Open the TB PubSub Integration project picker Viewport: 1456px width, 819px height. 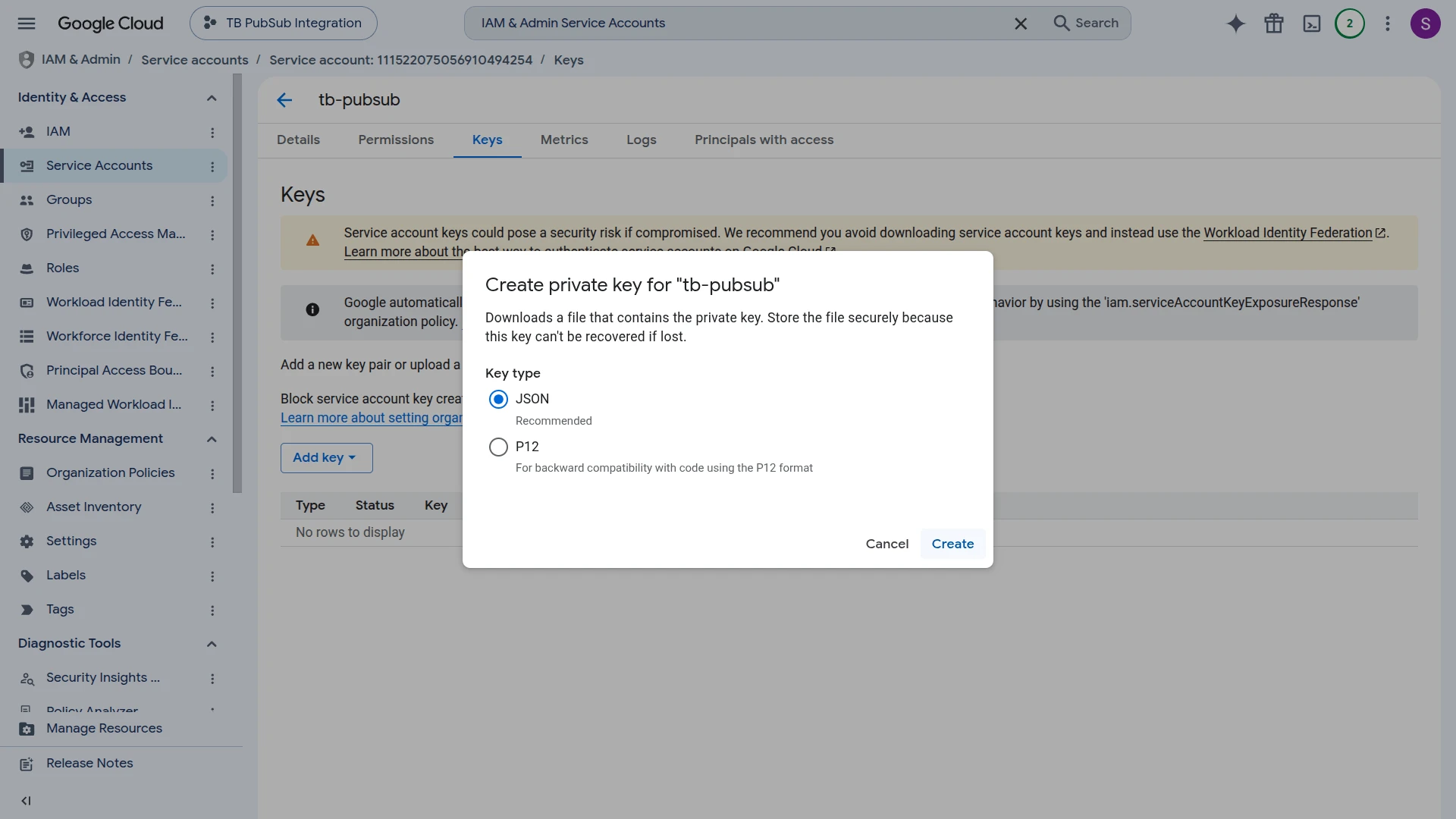coord(283,24)
